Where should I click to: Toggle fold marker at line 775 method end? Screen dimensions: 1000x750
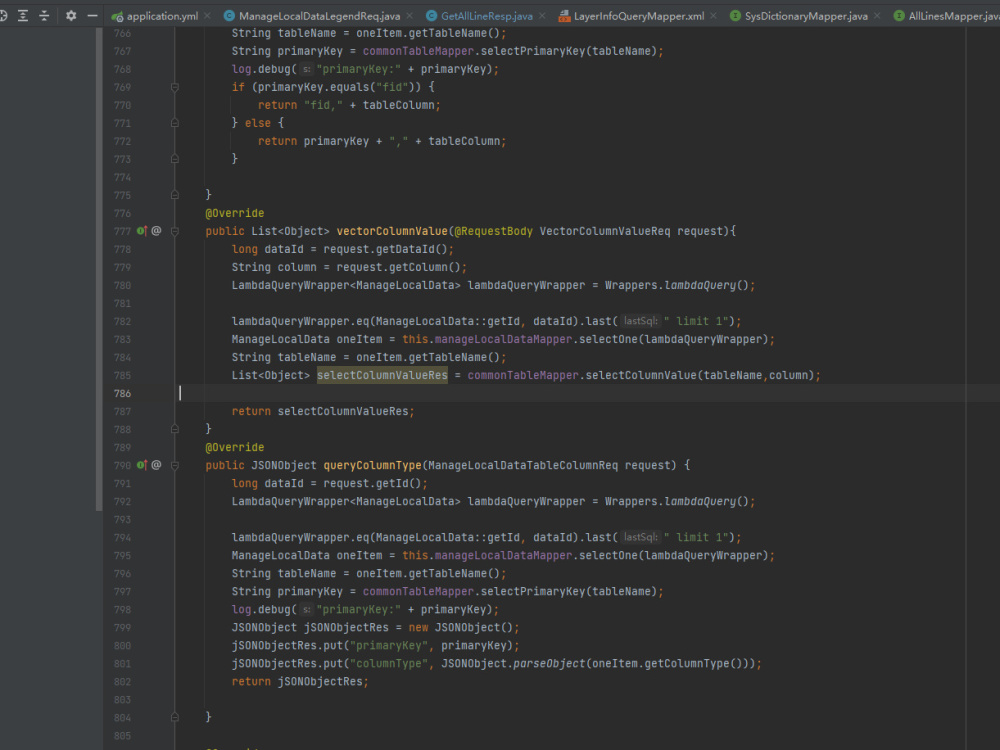pyautogui.click(x=175, y=195)
